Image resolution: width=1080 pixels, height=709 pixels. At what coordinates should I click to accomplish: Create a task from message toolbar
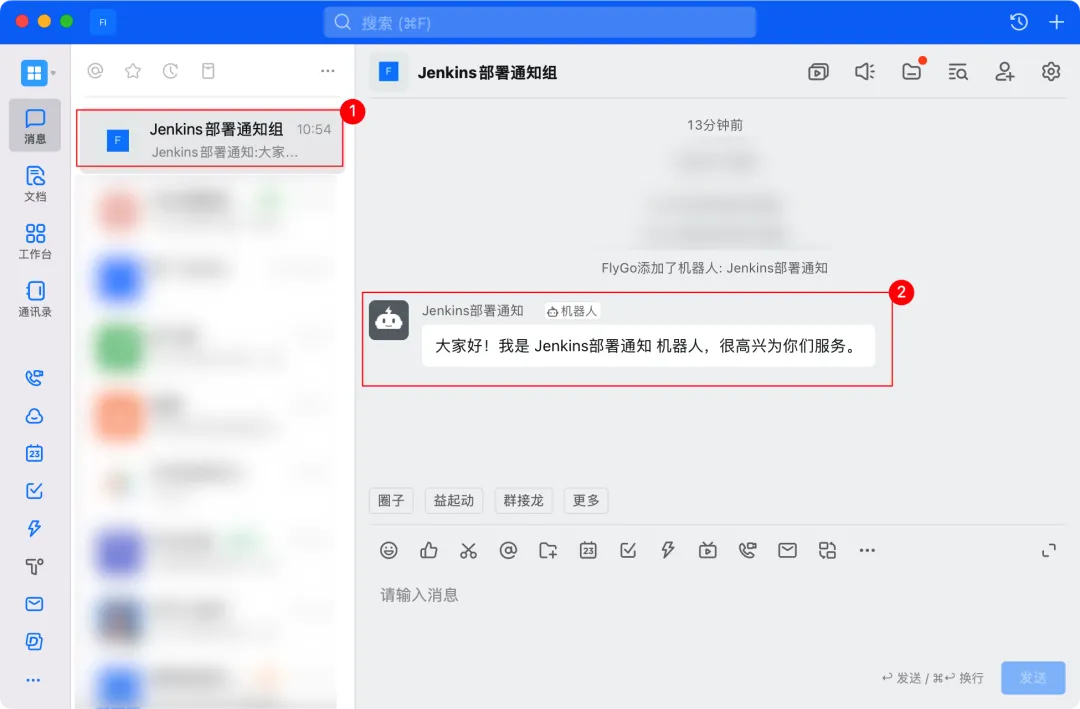coord(628,550)
